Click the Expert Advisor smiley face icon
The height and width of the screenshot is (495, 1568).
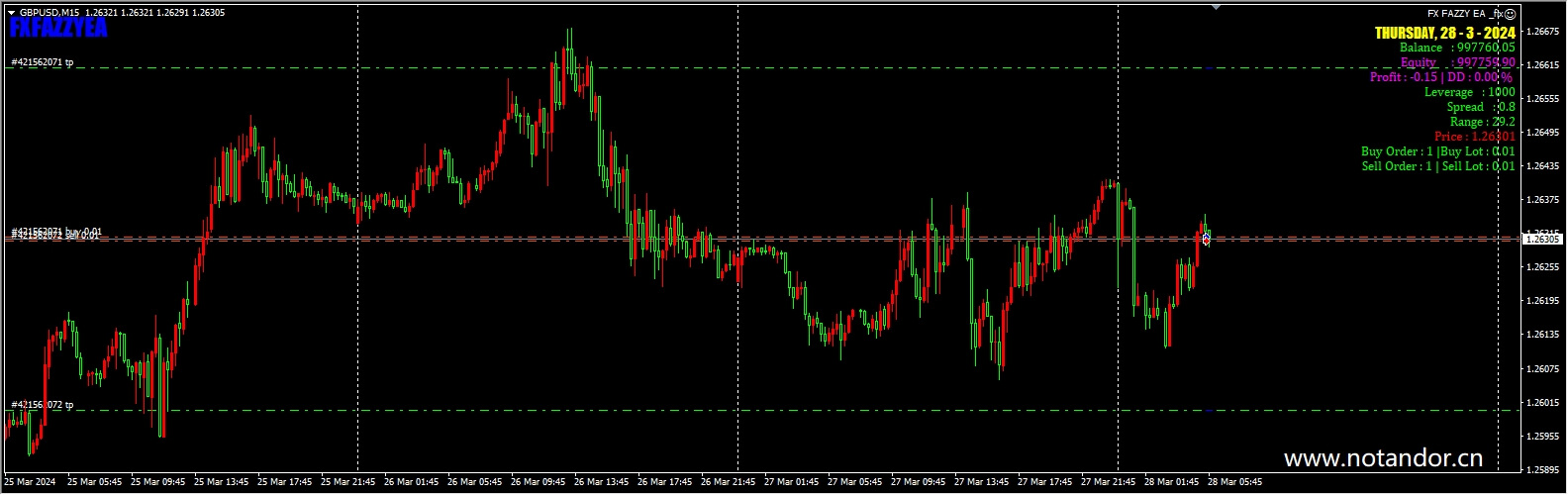click(1511, 14)
